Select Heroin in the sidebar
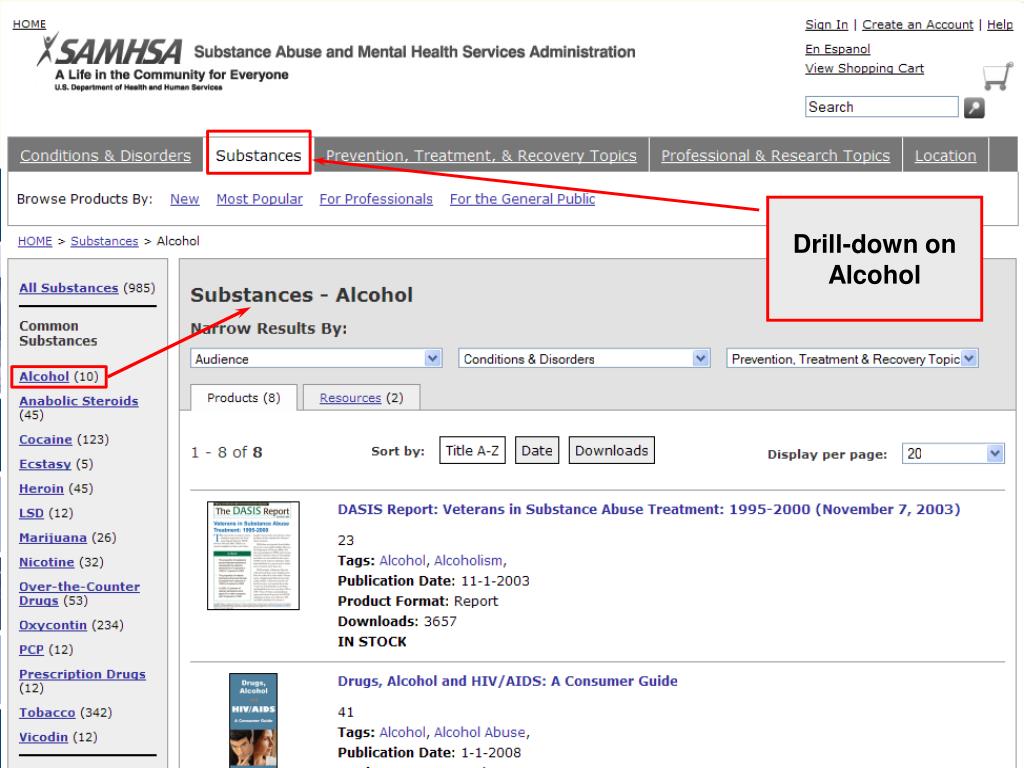The width and height of the screenshot is (1024, 768). point(41,488)
